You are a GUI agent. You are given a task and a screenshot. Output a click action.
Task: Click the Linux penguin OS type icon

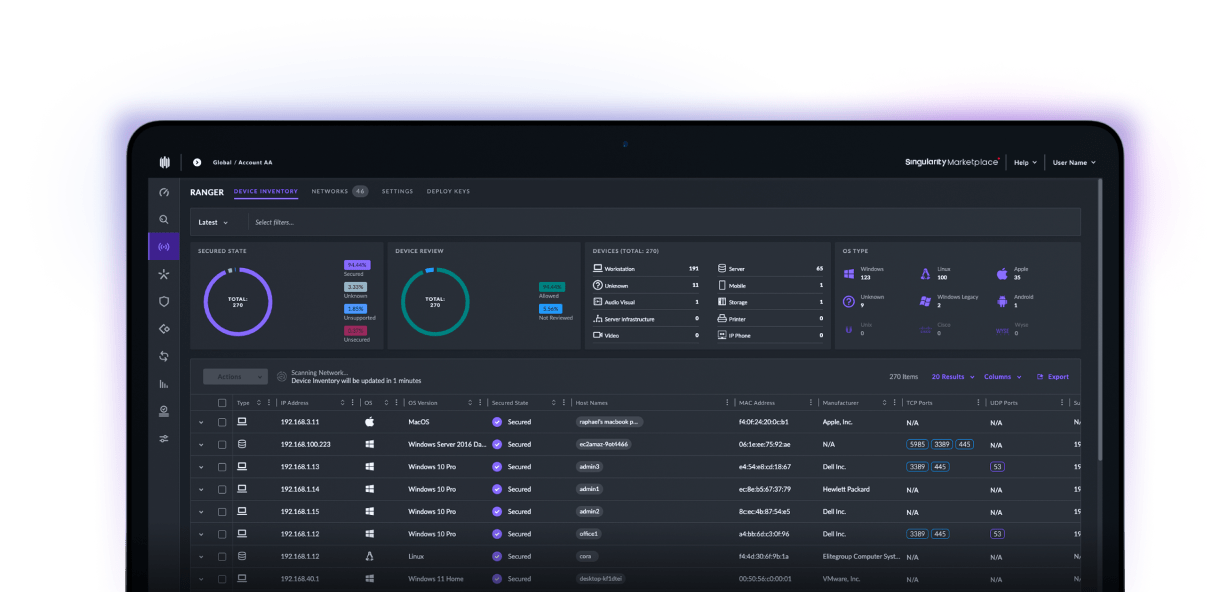pyautogui.click(x=925, y=273)
